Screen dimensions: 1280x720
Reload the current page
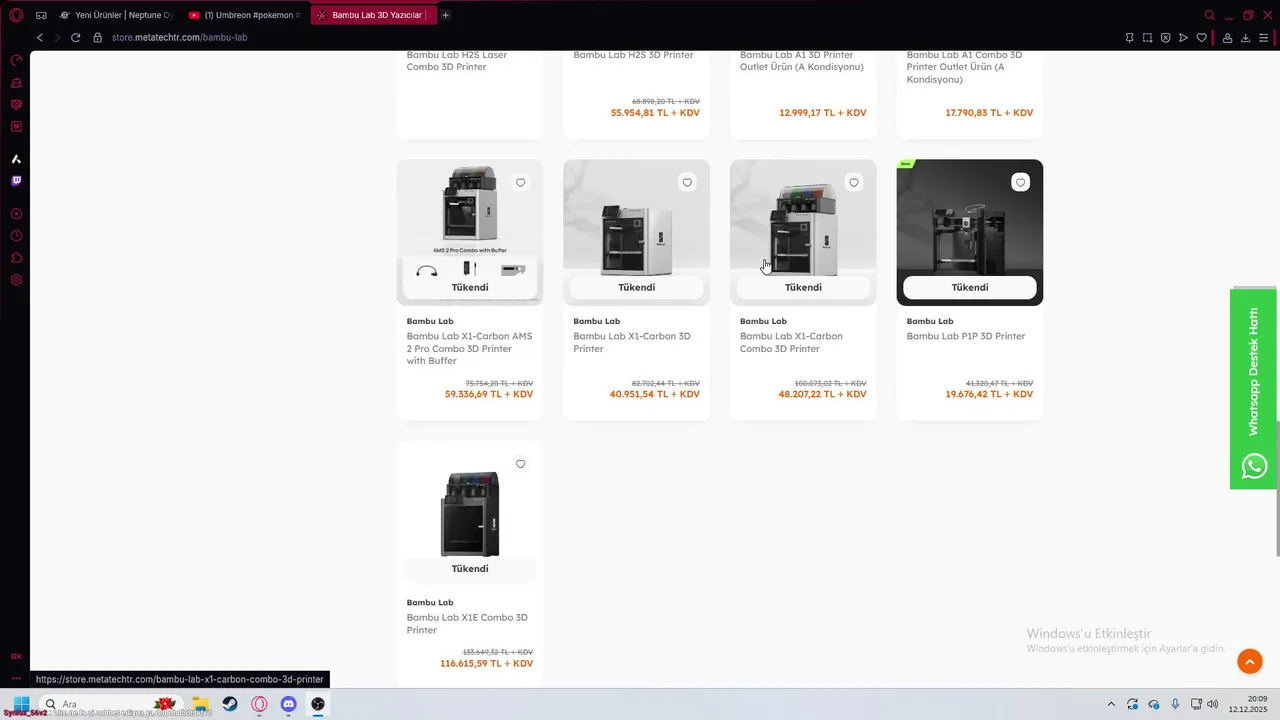click(75, 37)
